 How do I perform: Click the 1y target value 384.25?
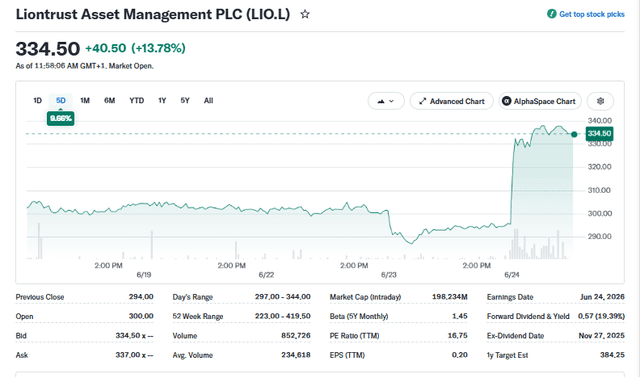coord(612,355)
